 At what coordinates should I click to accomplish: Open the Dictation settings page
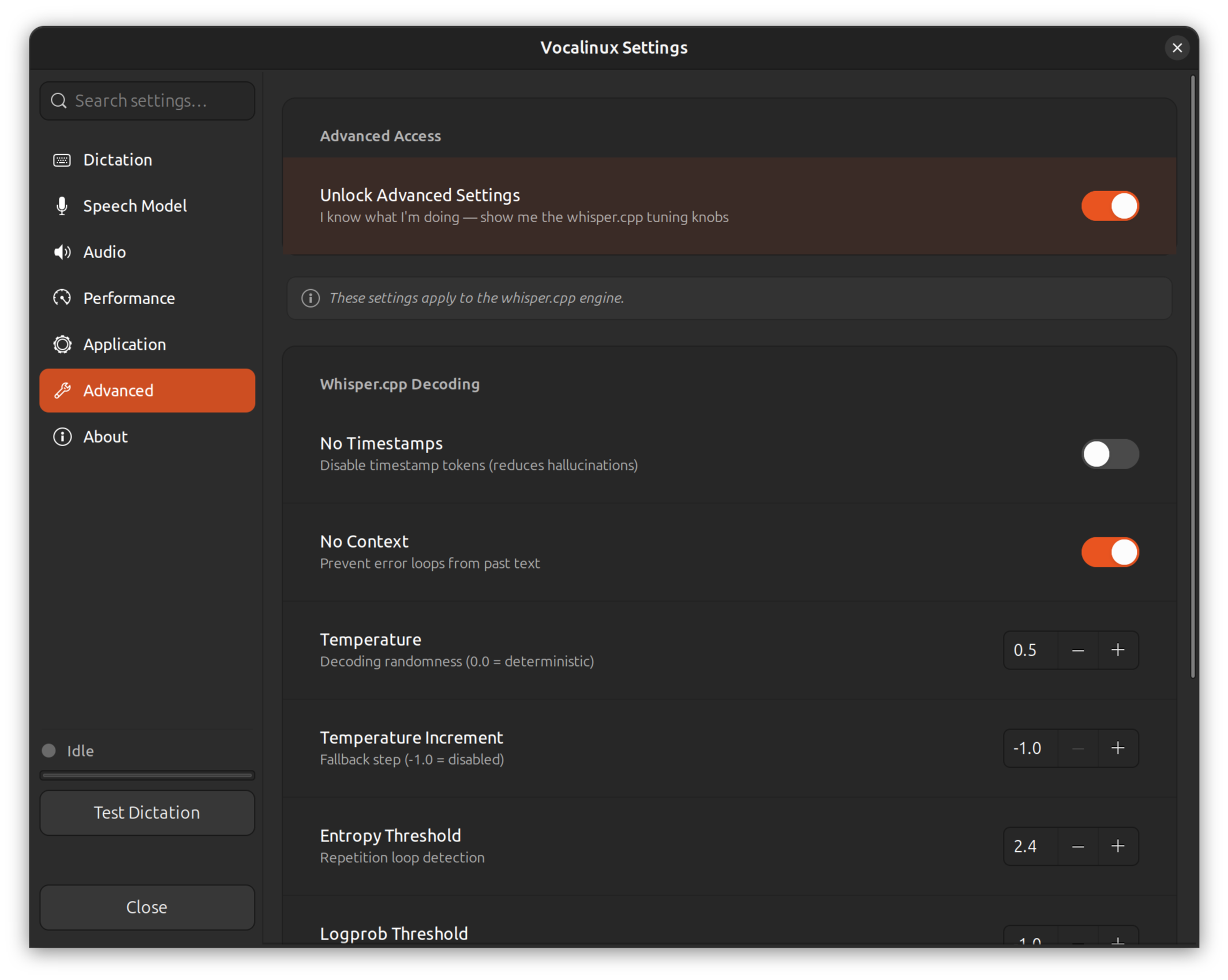[x=147, y=160]
